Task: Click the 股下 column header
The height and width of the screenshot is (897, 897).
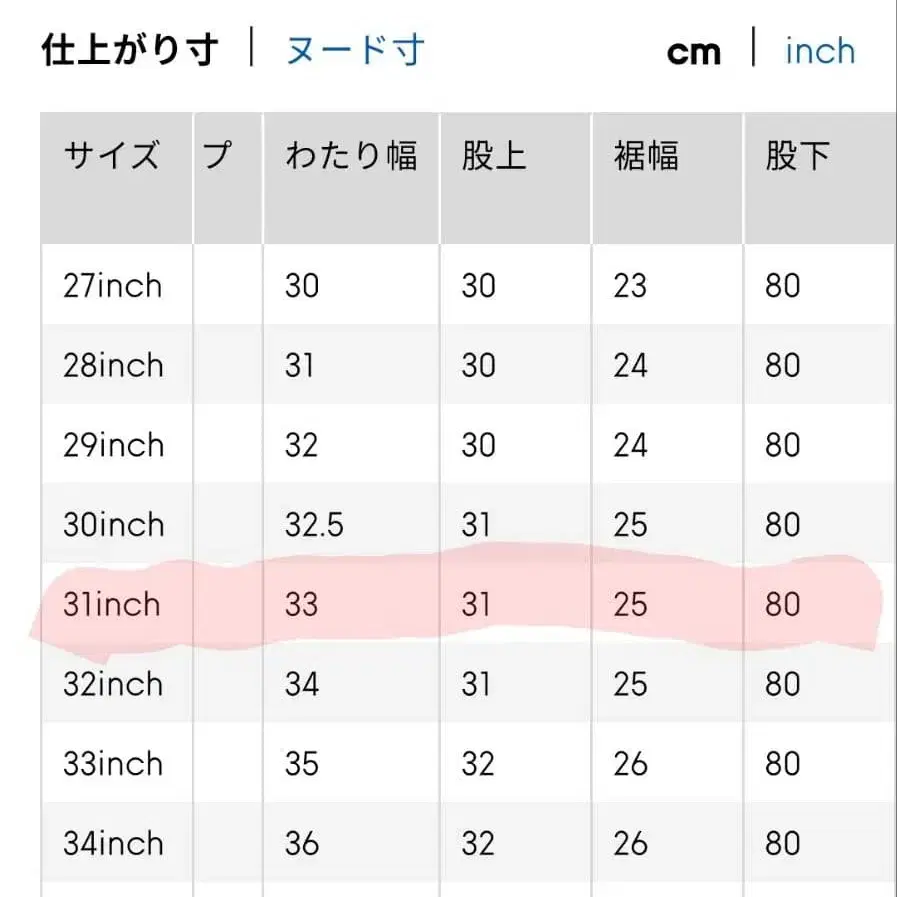Action: coord(794,154)
